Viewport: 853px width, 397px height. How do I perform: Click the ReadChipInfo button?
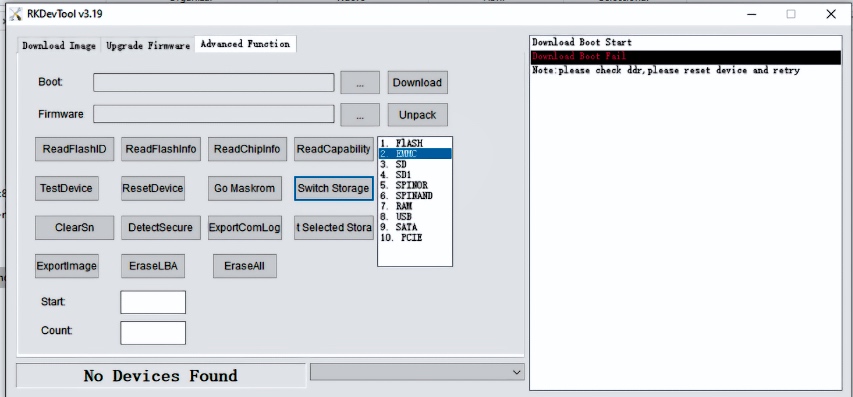pyautogui.click(x=247, y=149)
